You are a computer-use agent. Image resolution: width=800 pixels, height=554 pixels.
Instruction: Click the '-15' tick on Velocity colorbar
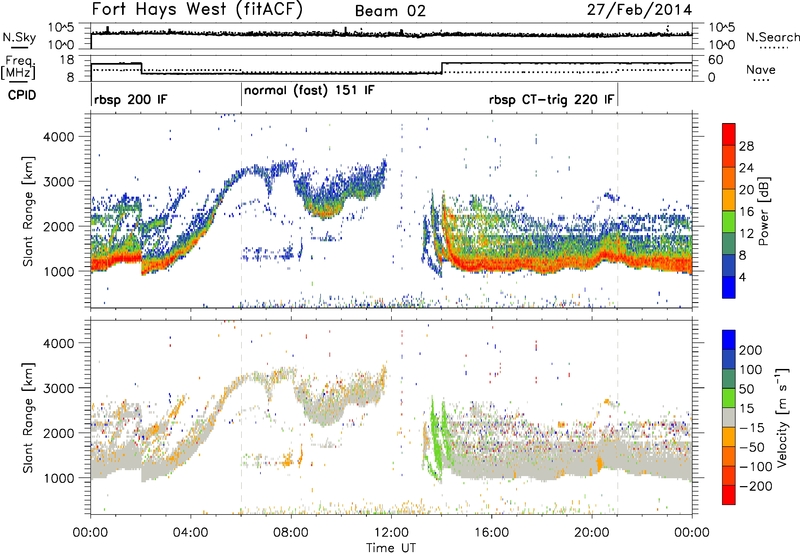click(752, 427)
